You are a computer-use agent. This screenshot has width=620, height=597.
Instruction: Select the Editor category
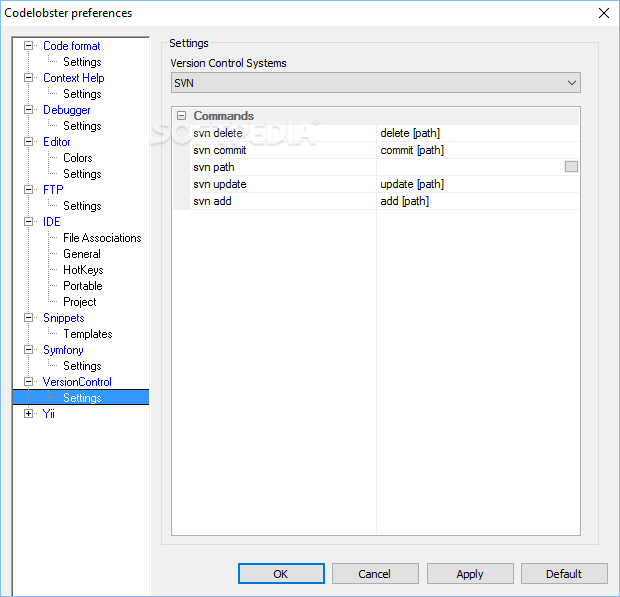pos(57,142)
